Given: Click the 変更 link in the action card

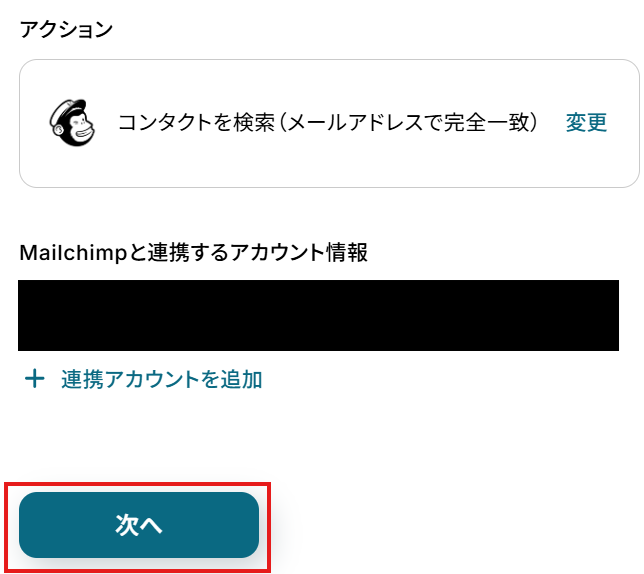Looking at the screenshot, I should coord(586,122).
